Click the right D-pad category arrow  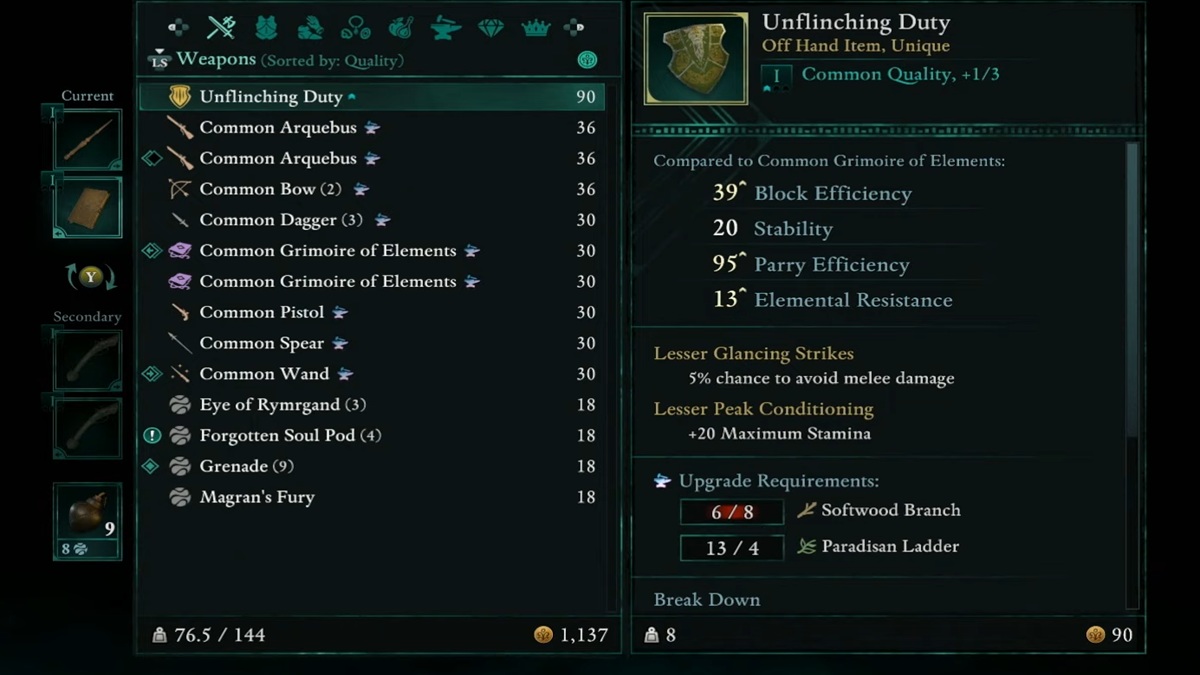tap(575, 28)
